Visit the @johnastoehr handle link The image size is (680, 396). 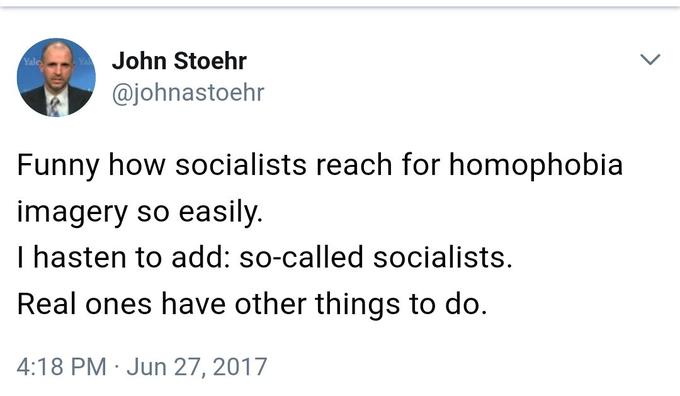(188, 92)
